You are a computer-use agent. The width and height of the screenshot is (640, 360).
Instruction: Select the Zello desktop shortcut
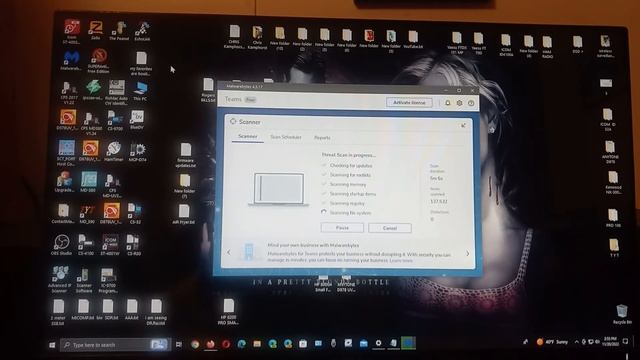click(96, 30)
